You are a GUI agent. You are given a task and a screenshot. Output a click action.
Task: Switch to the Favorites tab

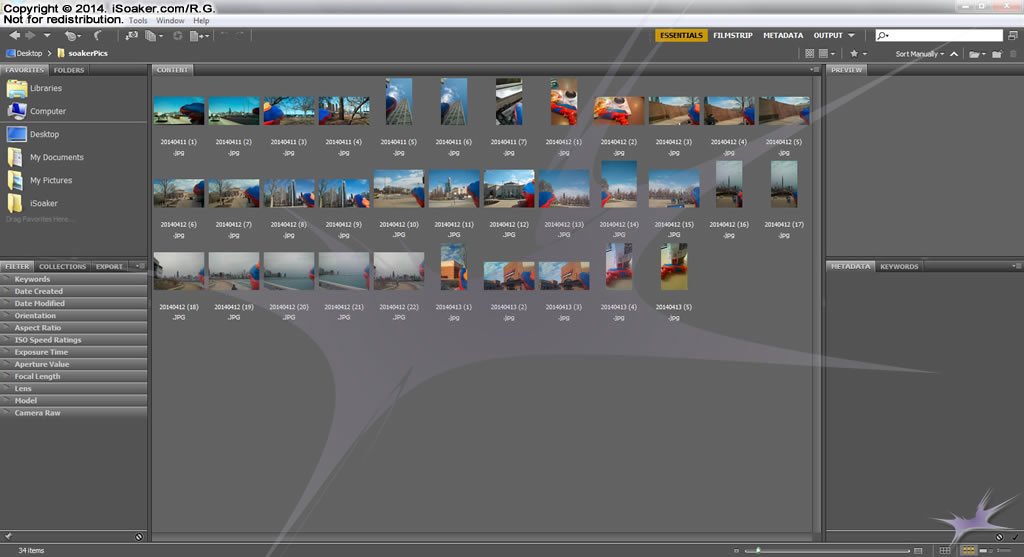pos(24,70)
